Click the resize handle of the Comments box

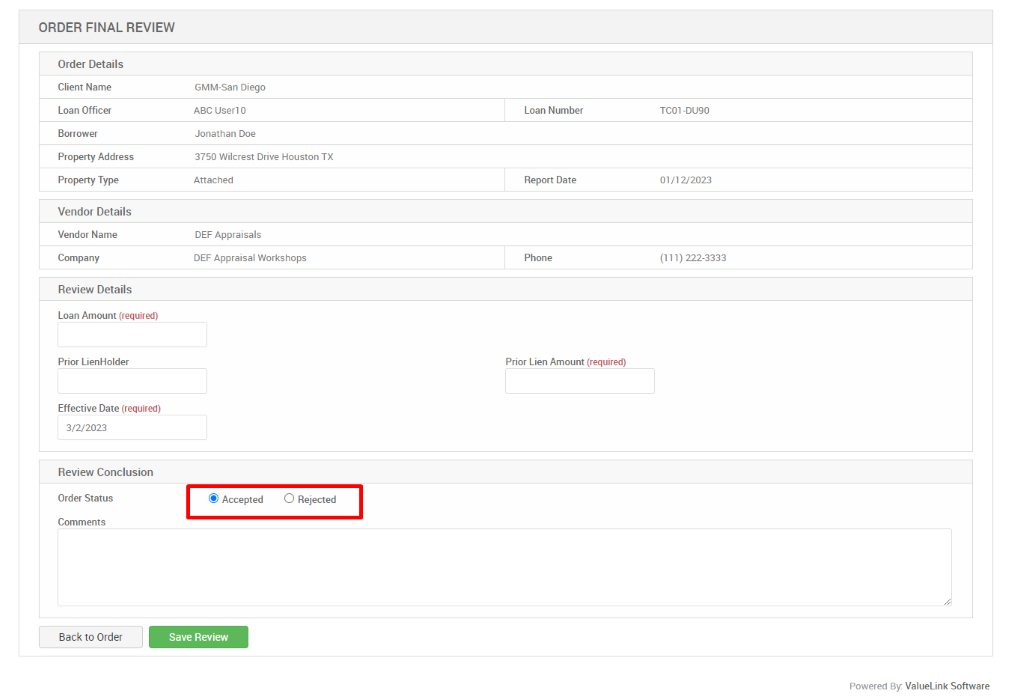[944, 600]
